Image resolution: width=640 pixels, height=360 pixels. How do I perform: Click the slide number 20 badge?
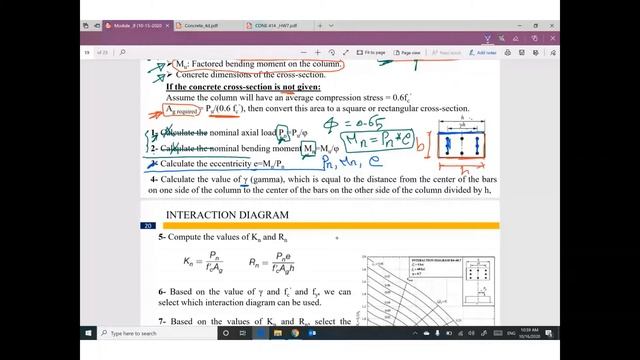148,226
